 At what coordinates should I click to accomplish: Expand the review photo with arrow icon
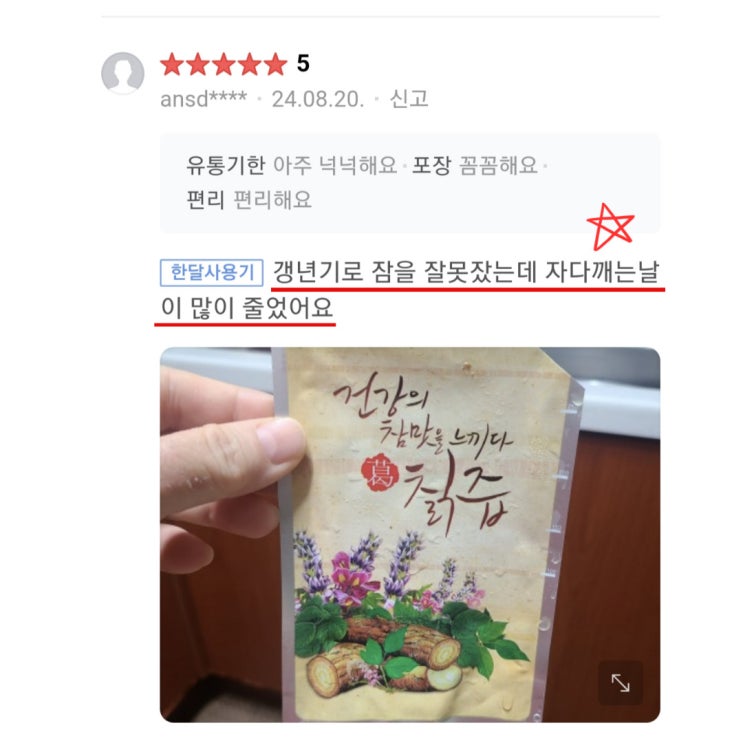(x=620, y=683)
